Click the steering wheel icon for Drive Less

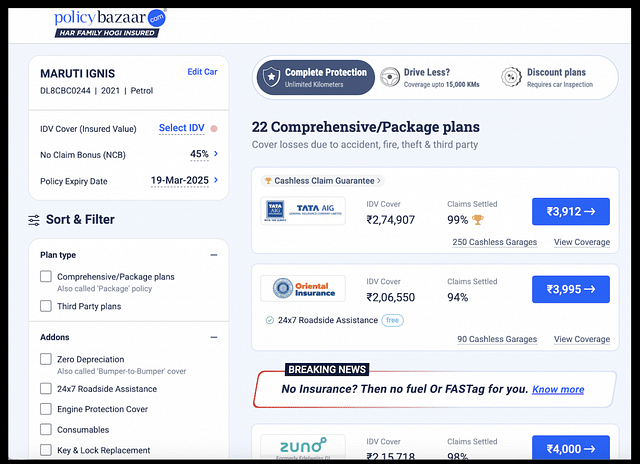tap(390, 77)
